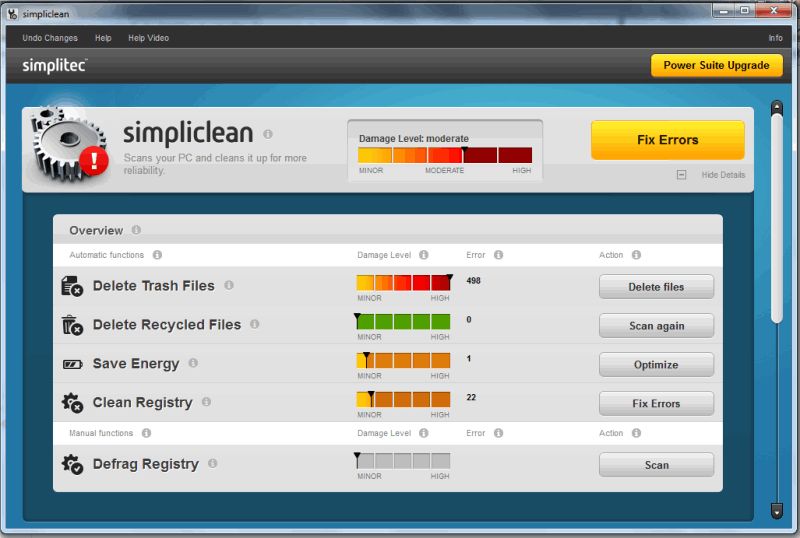Click the Save Energy label
This screenshot has height=538, width=800.
pos(136,363)
